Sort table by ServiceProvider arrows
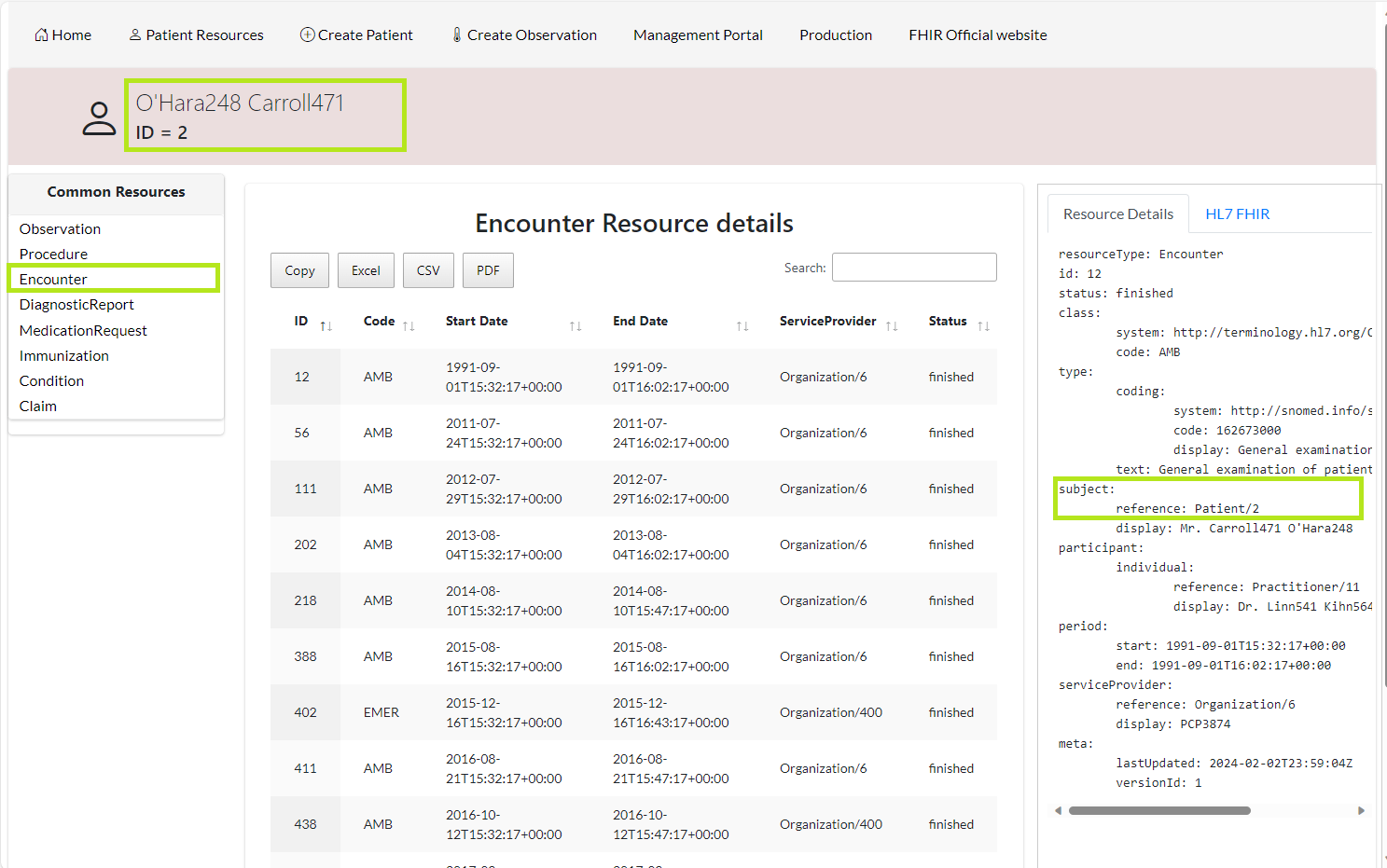The height and width of the screenshot is (868, 1387). pyautogui.click(x=892, y=325)
